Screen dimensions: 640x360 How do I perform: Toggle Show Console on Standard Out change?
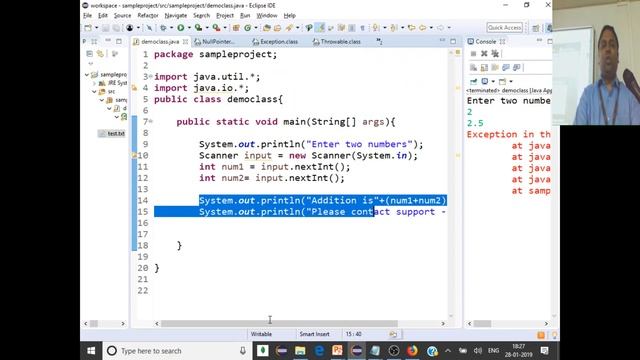pos(506,67)
